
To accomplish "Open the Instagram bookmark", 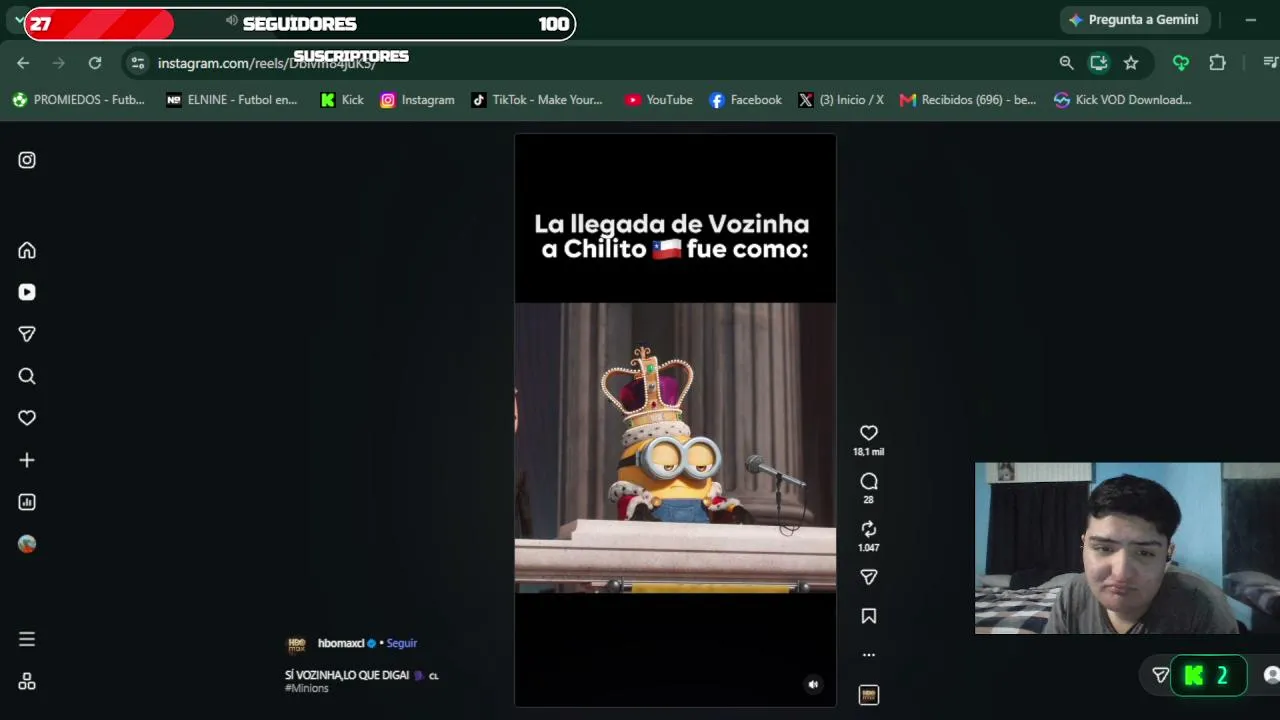I will point(417,100).
